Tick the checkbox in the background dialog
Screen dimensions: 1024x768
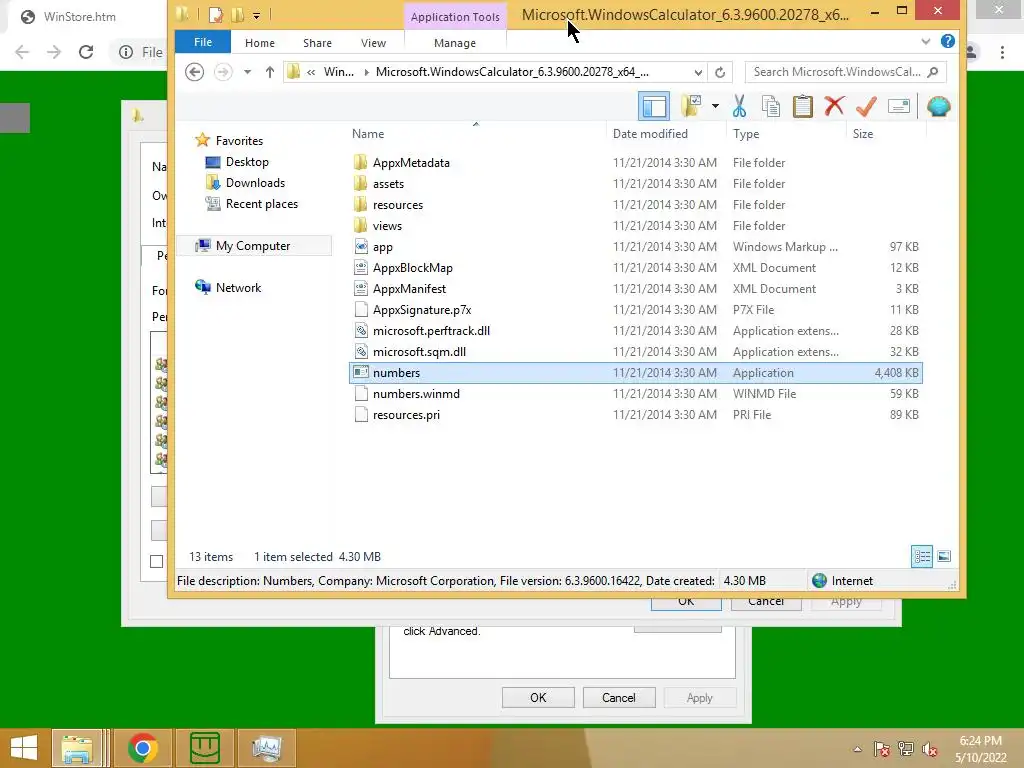pos(157,561)
